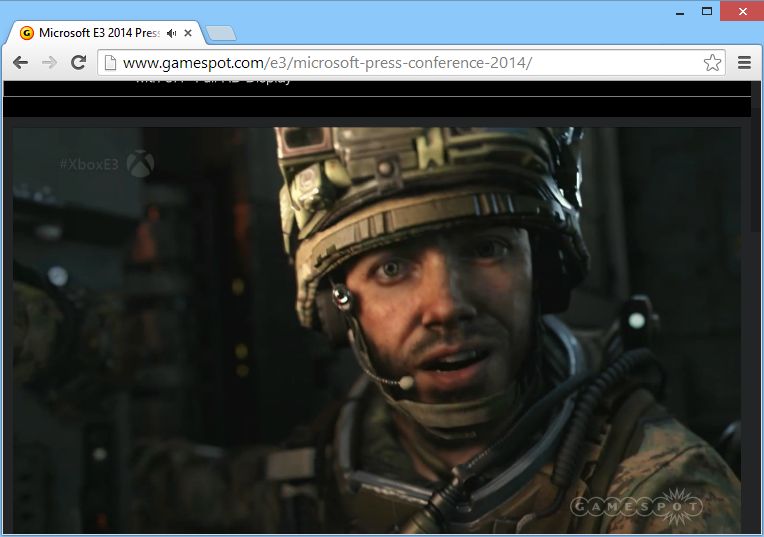Focus the gamespot.com address bar
Image resolution: width=764 pixels, height=537 pixels.
[411, 62]
